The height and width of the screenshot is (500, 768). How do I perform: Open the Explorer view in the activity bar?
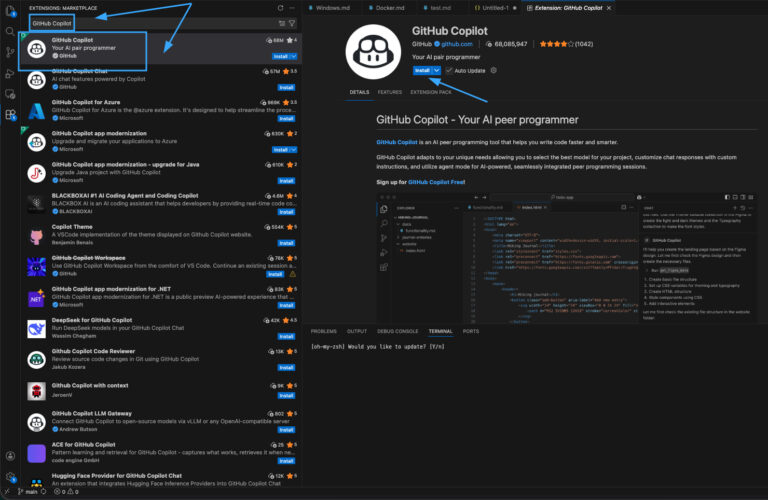pyautogui.click(x=10, y=10)
